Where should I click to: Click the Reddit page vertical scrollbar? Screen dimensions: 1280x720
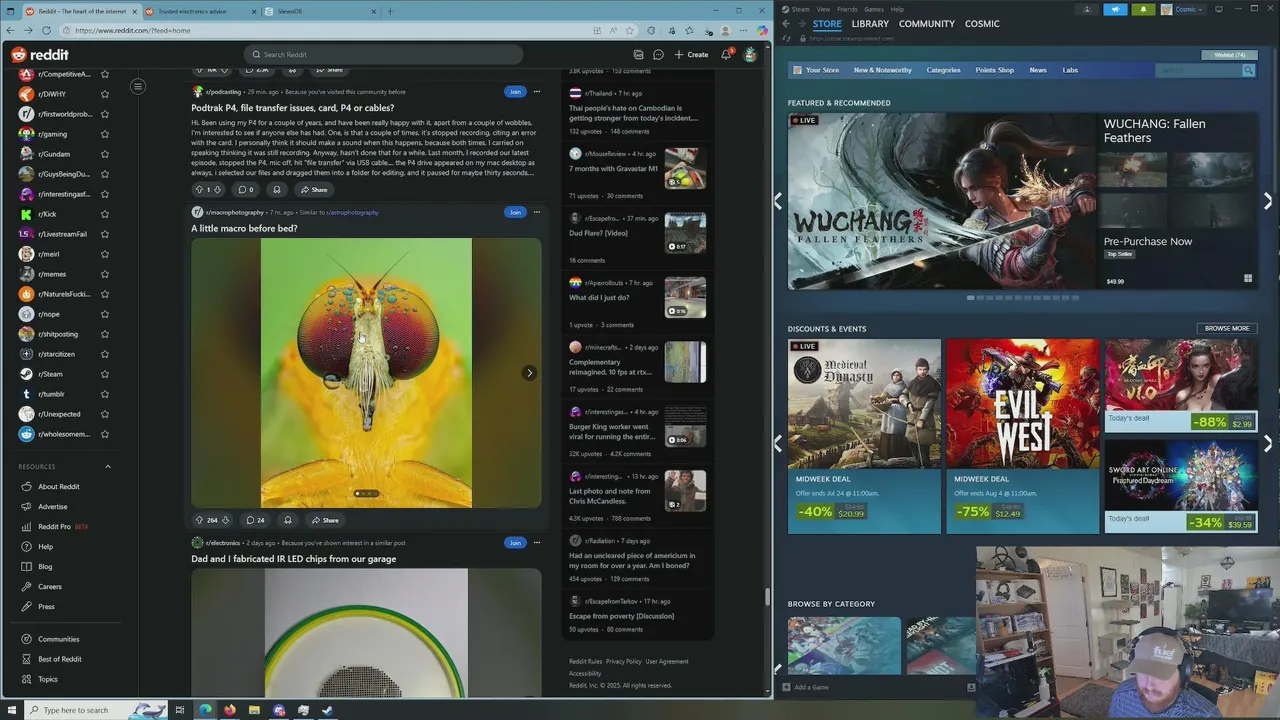(767, 597)
